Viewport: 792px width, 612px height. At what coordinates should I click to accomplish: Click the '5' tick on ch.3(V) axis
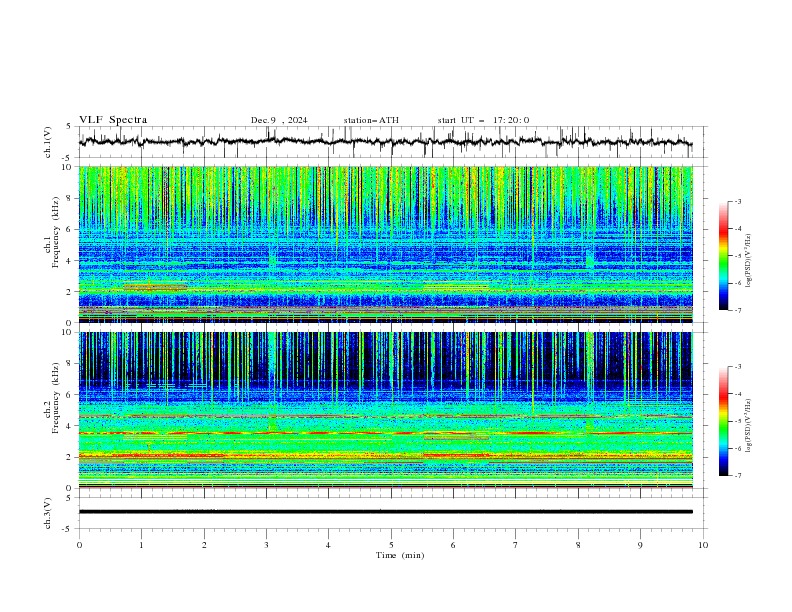[69, 498]
